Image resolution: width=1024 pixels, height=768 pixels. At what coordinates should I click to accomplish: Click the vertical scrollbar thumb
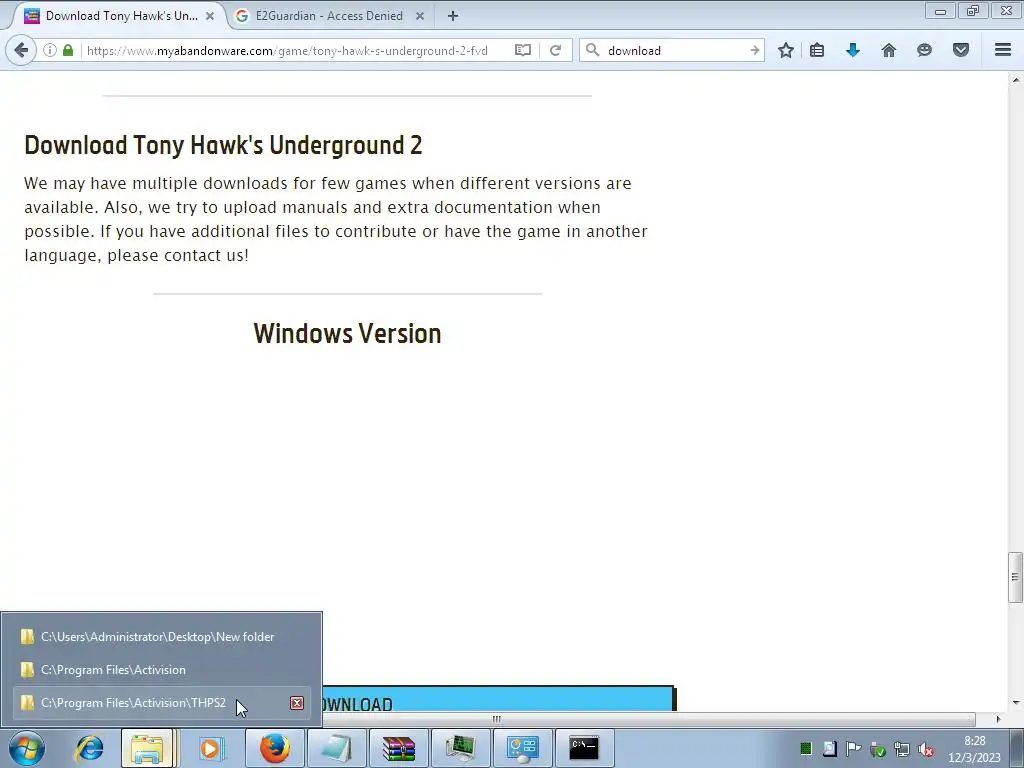pos(1015,577)
